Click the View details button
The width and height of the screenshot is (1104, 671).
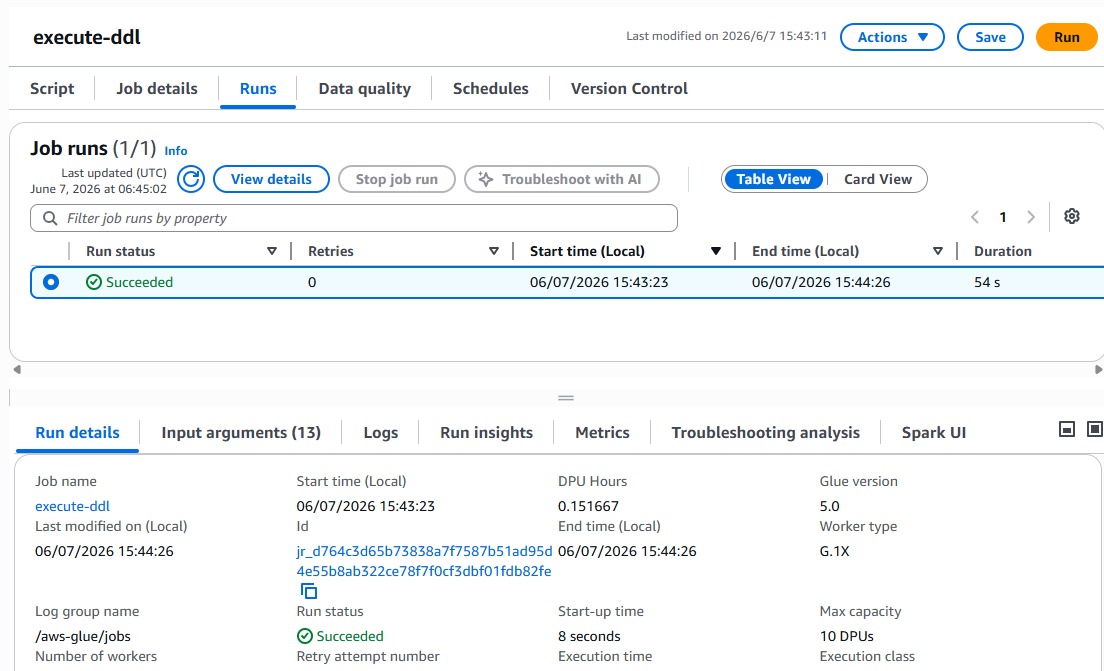coord(271,179)
